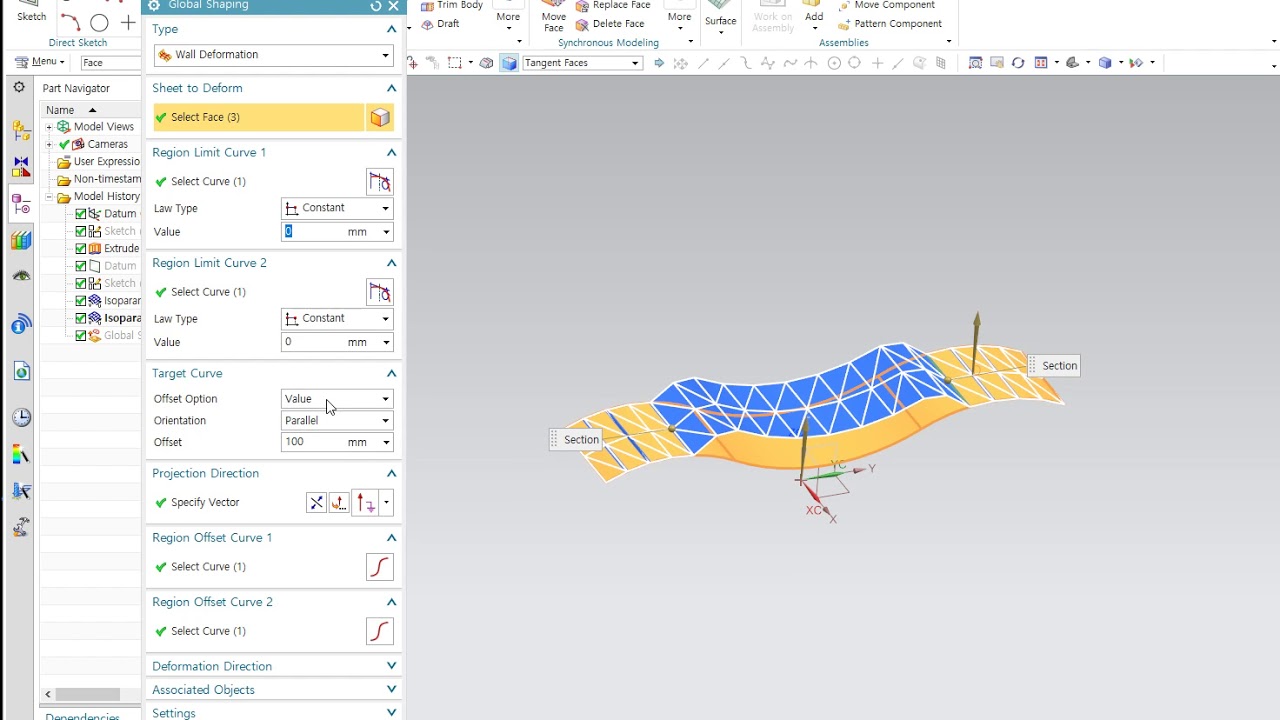Open the Menu dropdown
1280x720 pixels.
point(40,62)
